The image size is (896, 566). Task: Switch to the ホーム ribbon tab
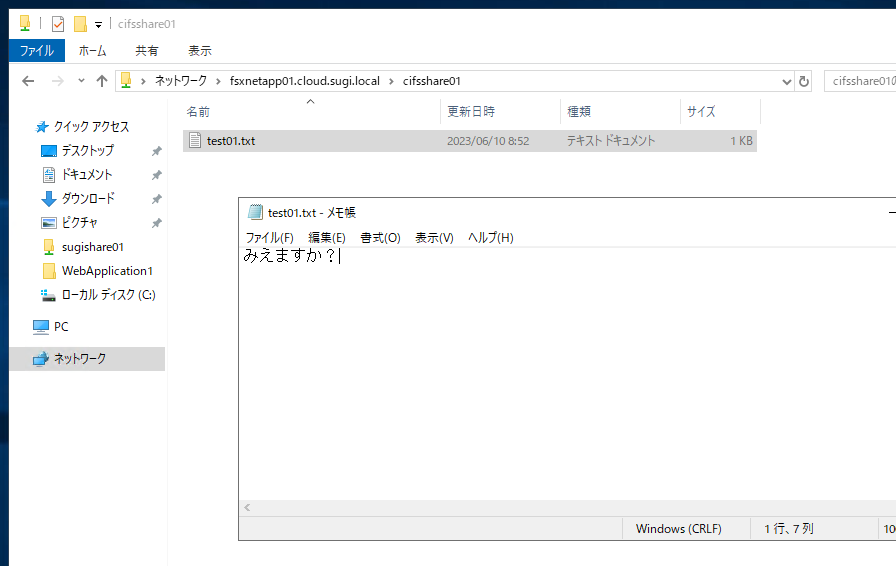(x=93, y=51)
